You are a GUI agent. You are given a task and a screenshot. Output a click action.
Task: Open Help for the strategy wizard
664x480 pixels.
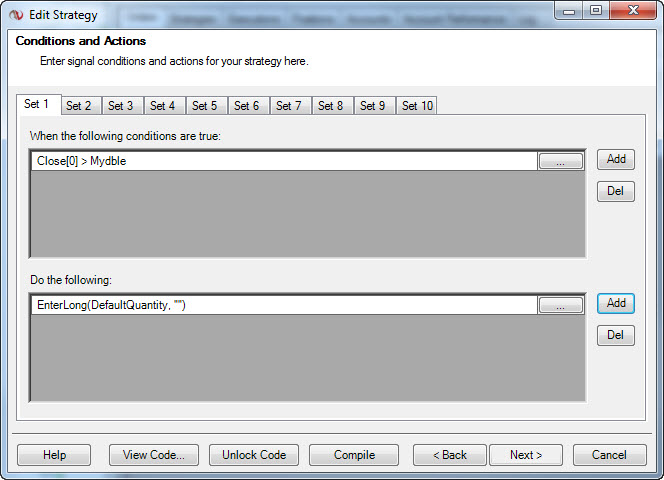pyautogui.click(x=54, y=455)
